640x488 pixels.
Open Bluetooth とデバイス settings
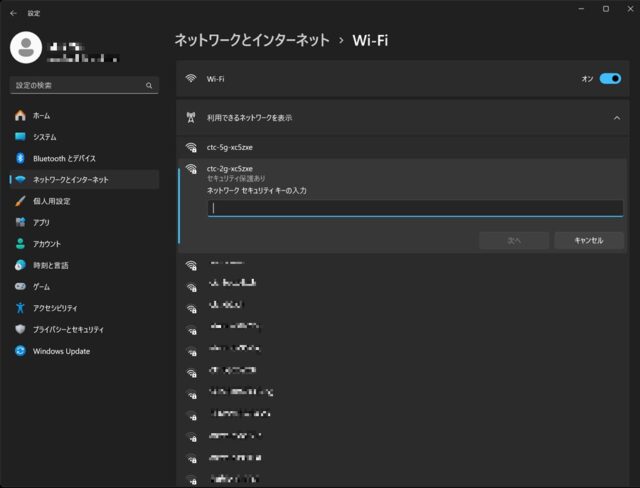click(x=84, y=158)
